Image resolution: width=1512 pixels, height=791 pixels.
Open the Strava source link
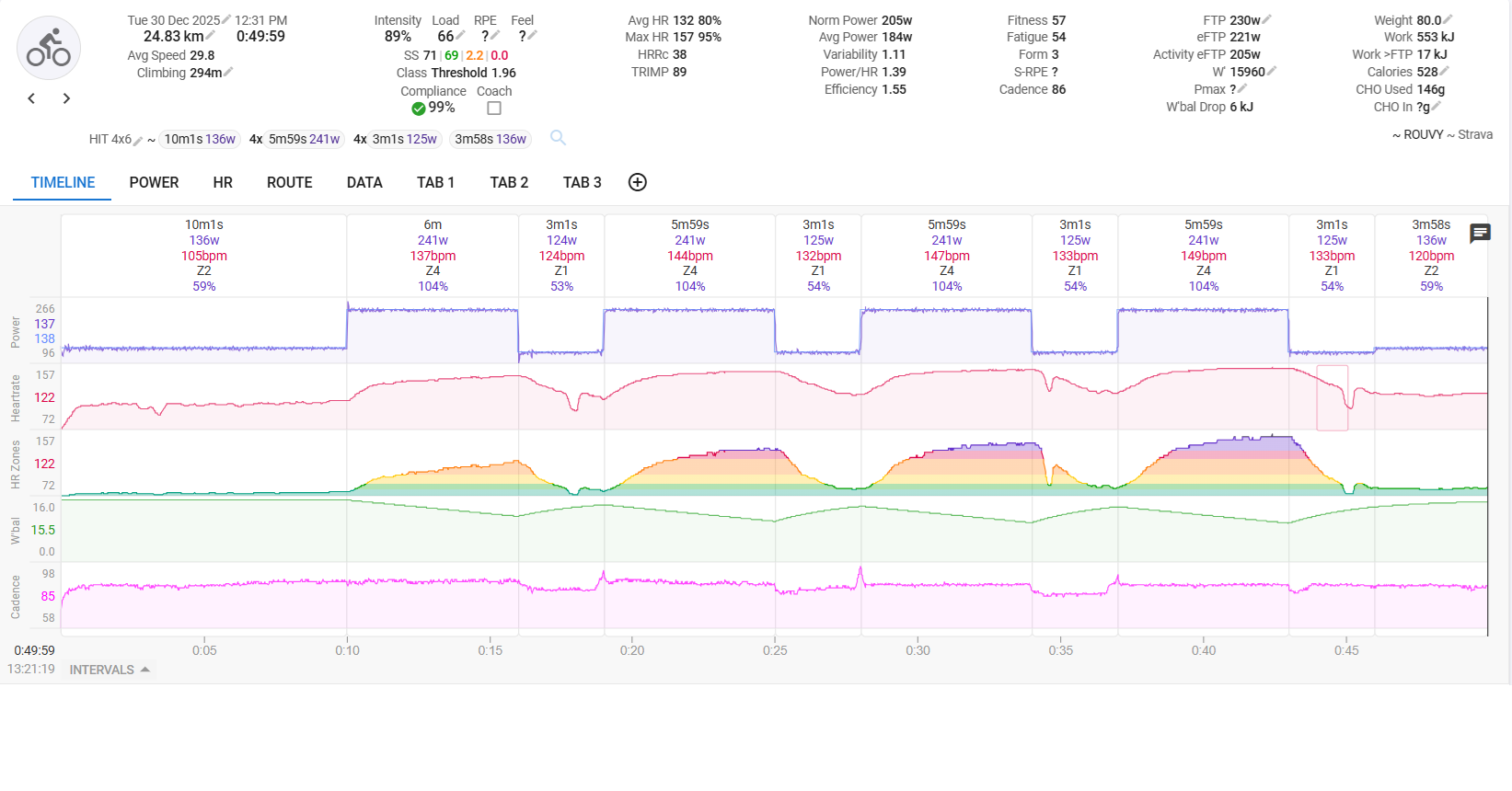point(1474,134)
